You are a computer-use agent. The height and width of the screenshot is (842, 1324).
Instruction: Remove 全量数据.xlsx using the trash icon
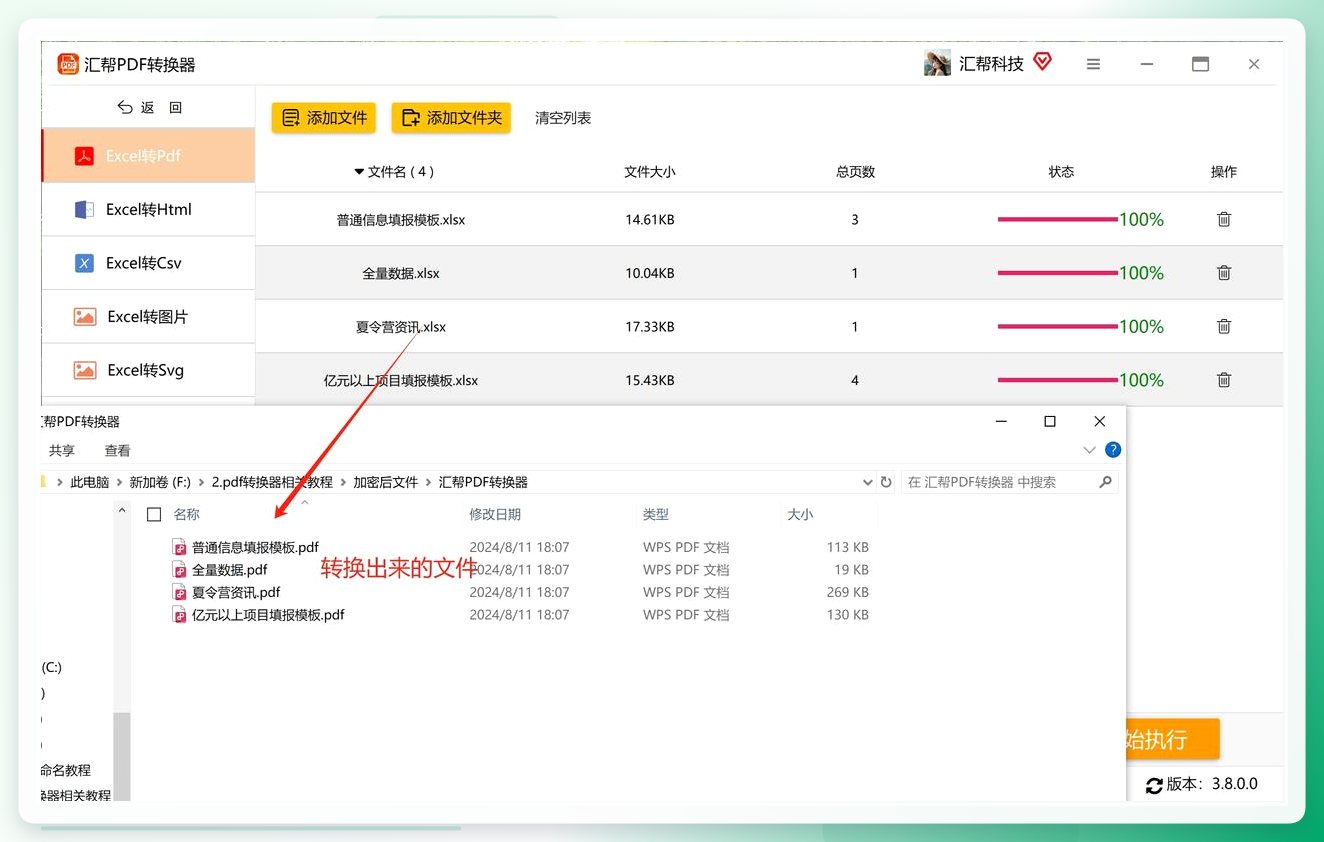point(1224,273)
